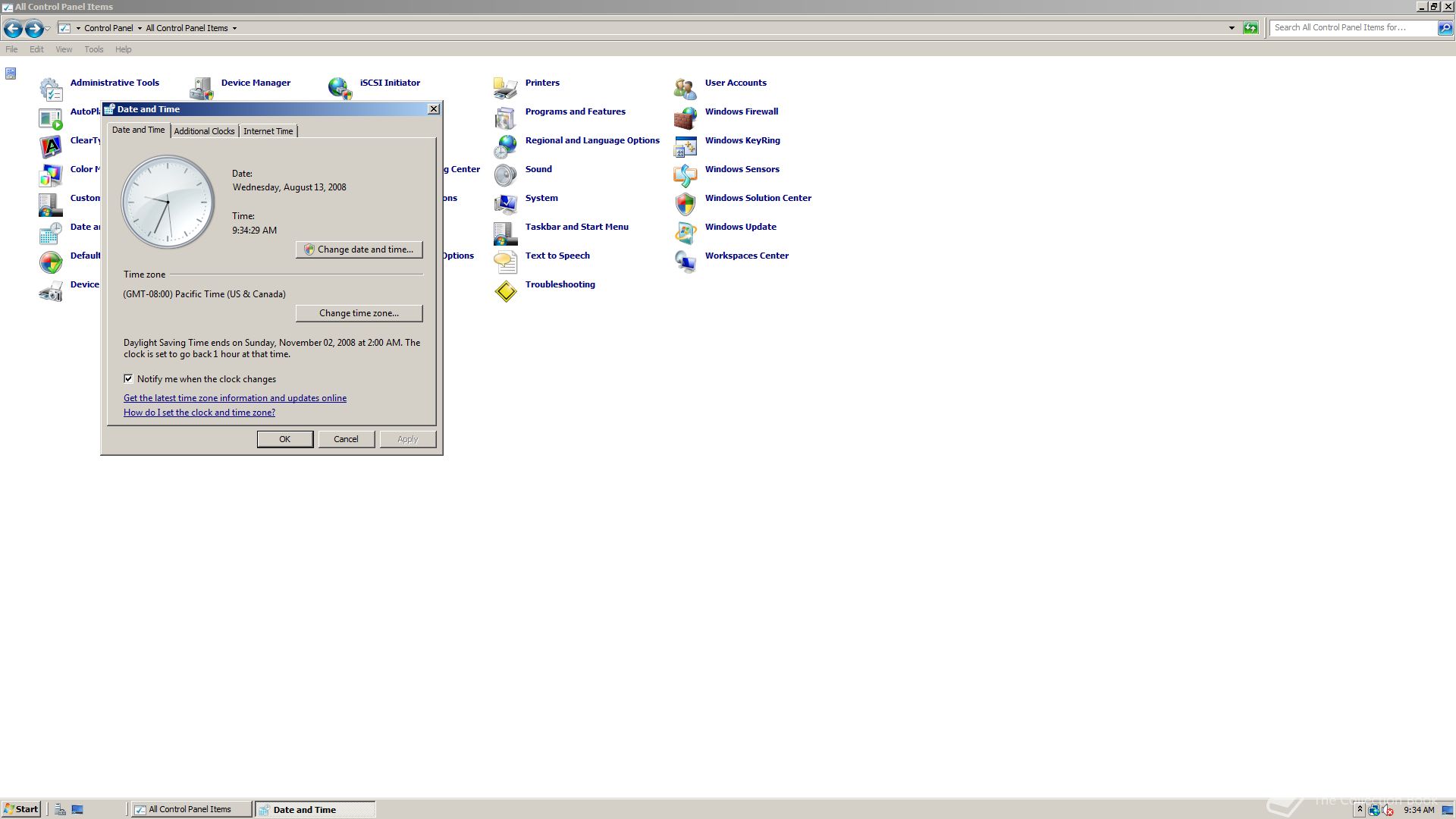The width and height of the screenshot is (1456, 819).
Task: Click Date and Time taskbar button
Action: pos(315,809)
